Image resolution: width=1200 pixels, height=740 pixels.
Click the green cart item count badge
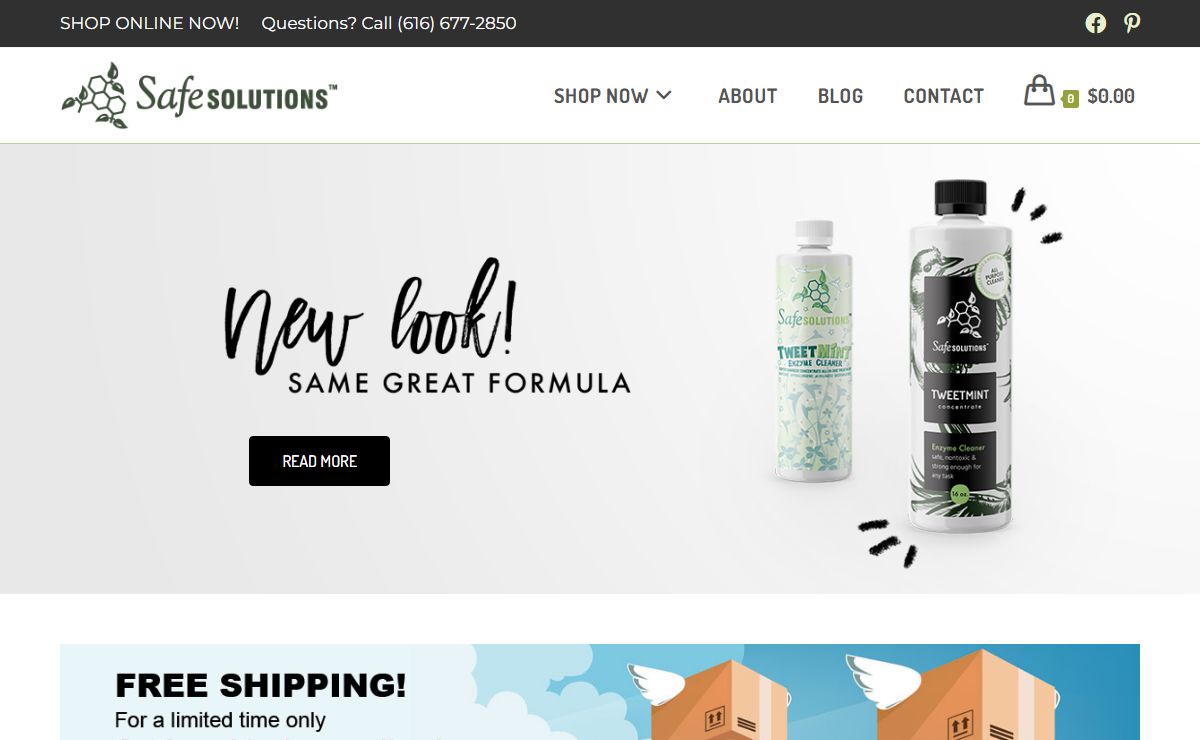tap(1070, 98)
